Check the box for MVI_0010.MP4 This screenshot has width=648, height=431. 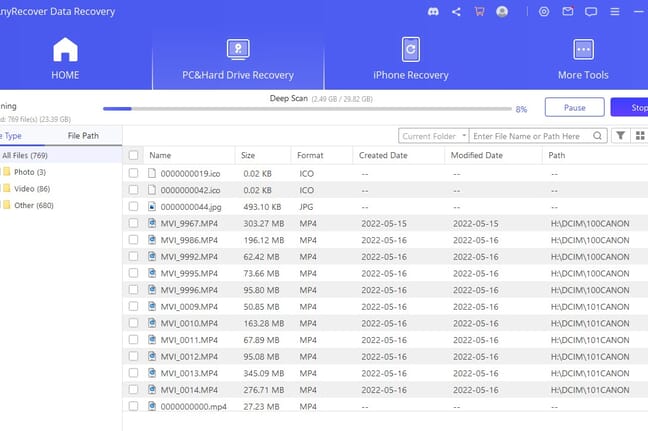tap(133, 323)
